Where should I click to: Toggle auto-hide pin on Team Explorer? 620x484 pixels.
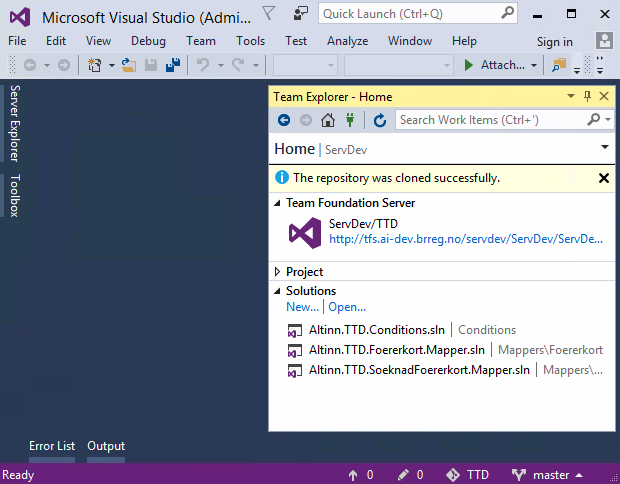[587, 97]
